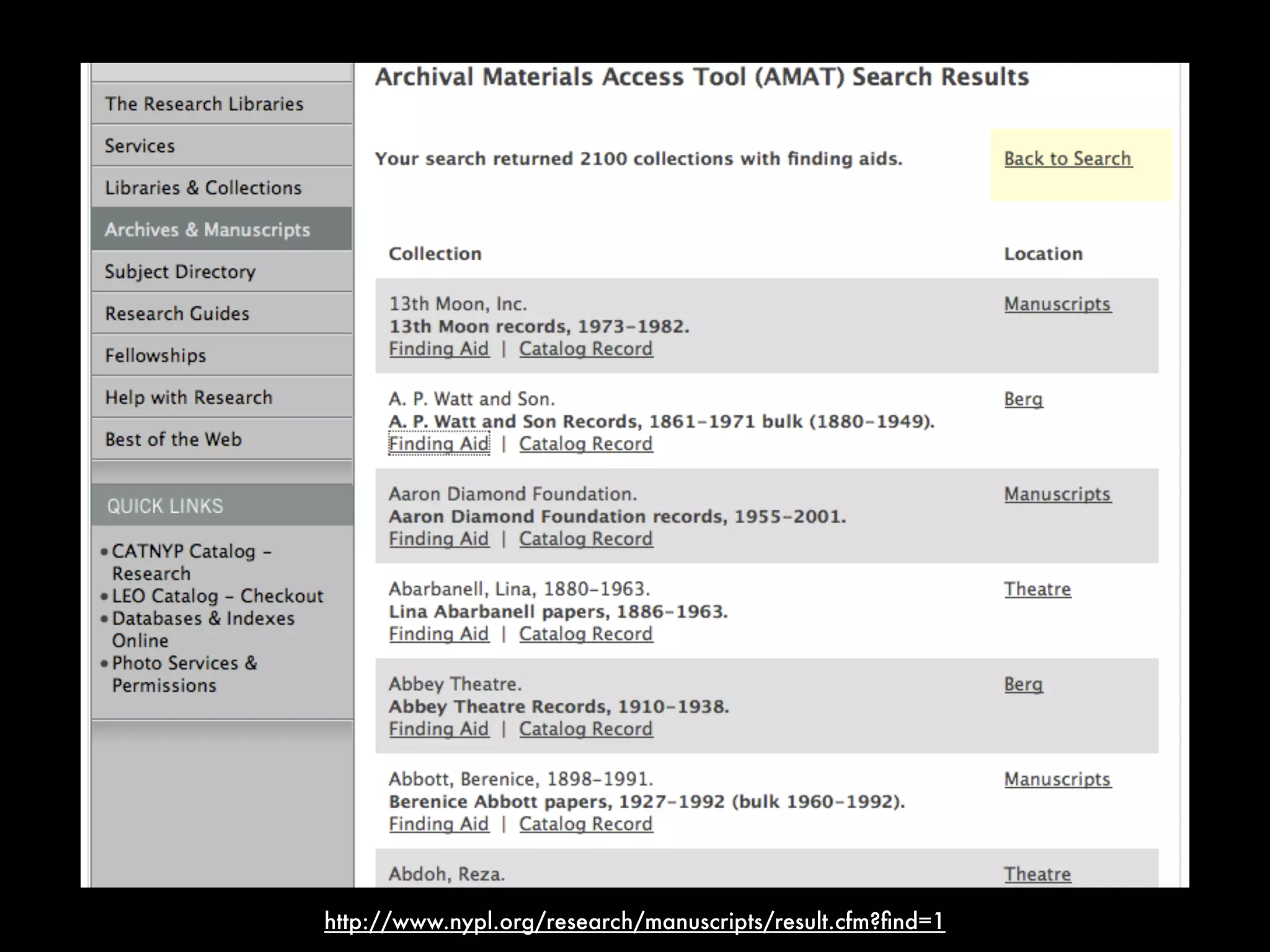
Task: Click 'Abbey Theatre Records, 1910-1938.' title text
Action: [x=559, y=707]
